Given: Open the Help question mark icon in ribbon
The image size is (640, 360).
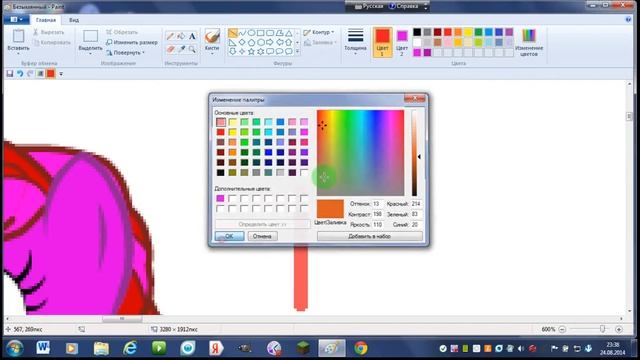Looking at the screenshot, I should (628, 19).
